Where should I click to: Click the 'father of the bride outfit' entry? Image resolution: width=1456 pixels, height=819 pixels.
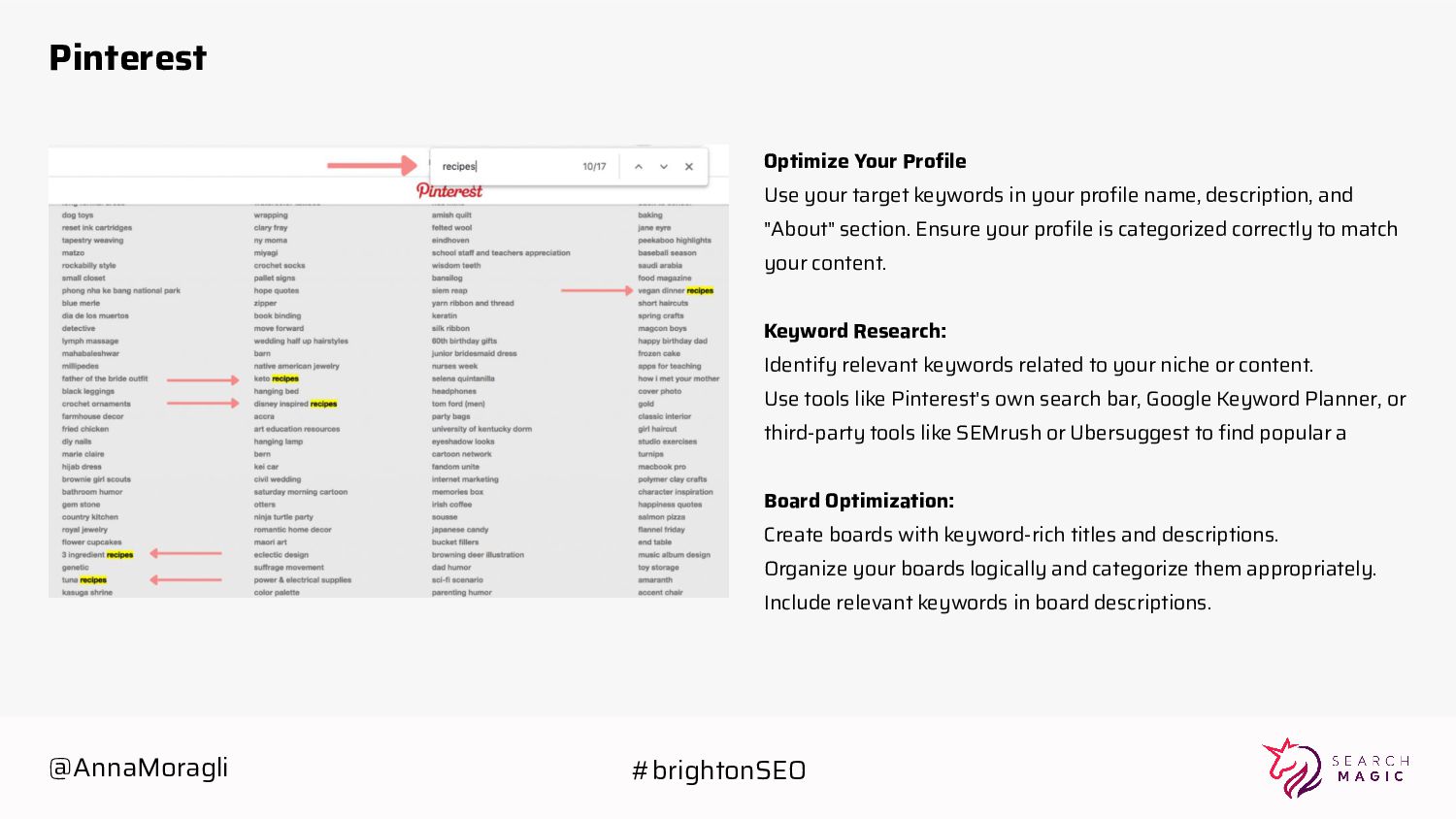tap(105, 379)
